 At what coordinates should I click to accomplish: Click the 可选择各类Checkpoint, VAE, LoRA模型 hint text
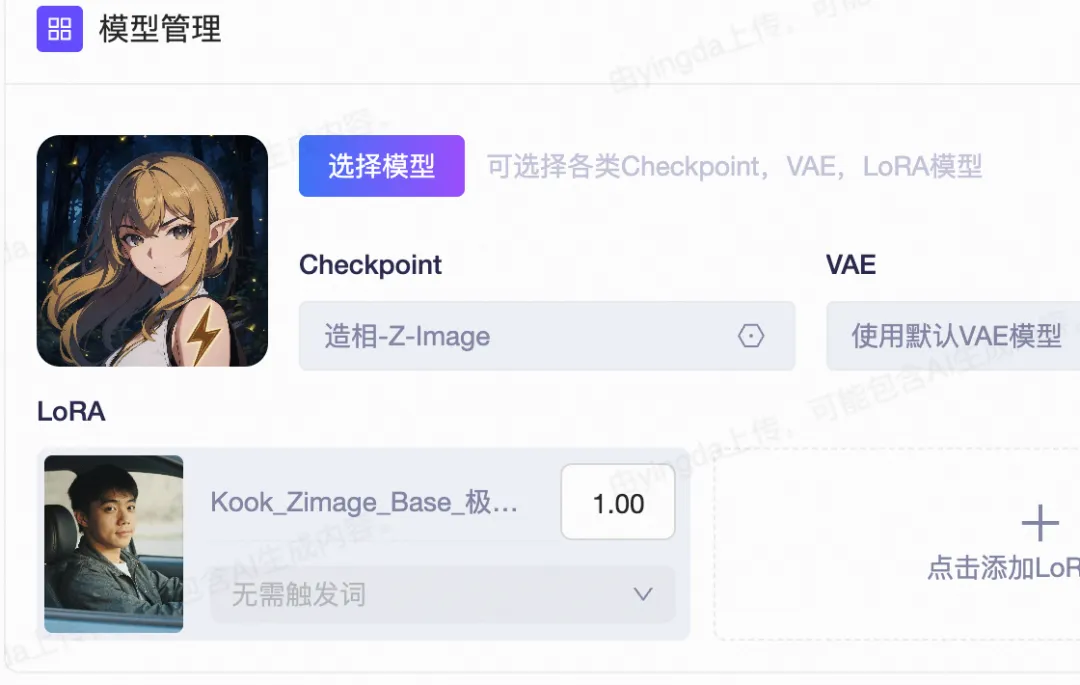734,167
